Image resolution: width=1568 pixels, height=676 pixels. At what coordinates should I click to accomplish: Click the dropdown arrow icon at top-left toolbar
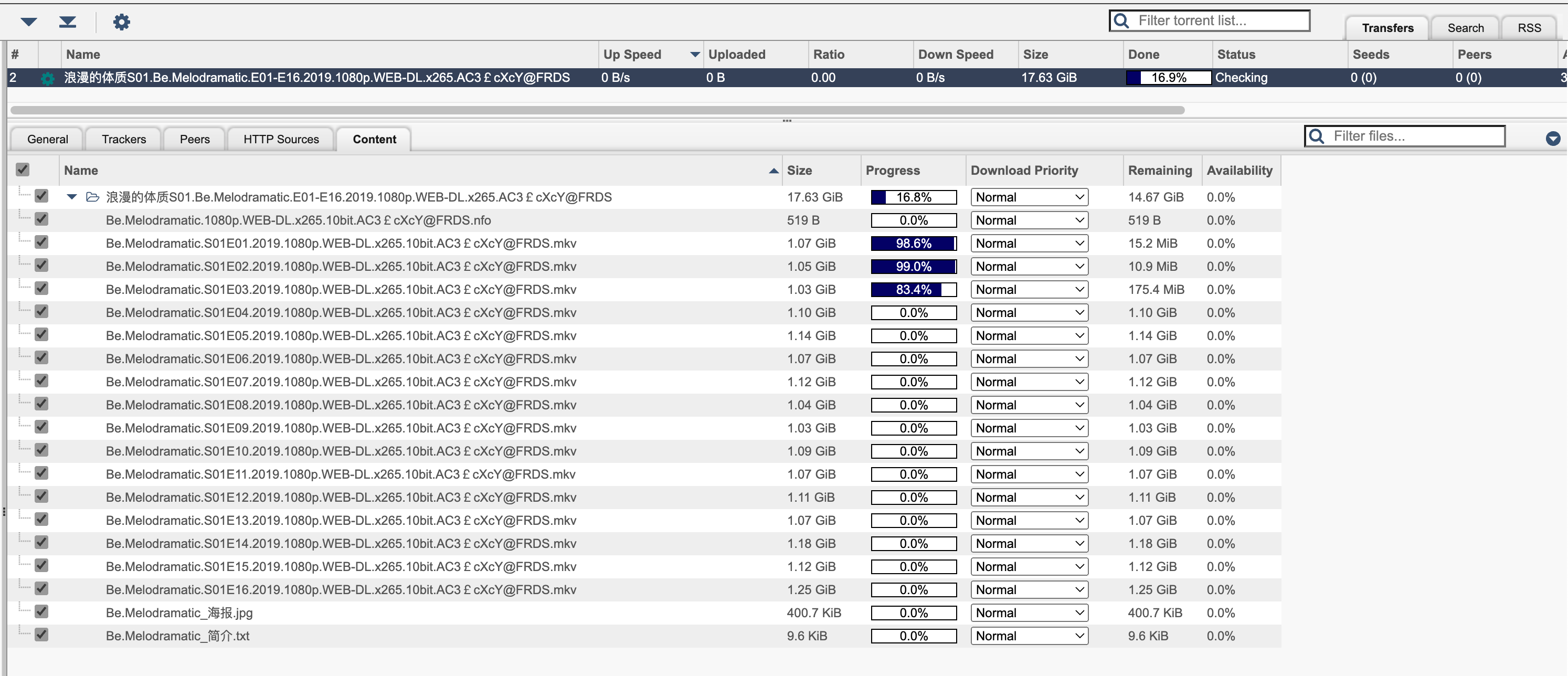(x=29, y=22)
